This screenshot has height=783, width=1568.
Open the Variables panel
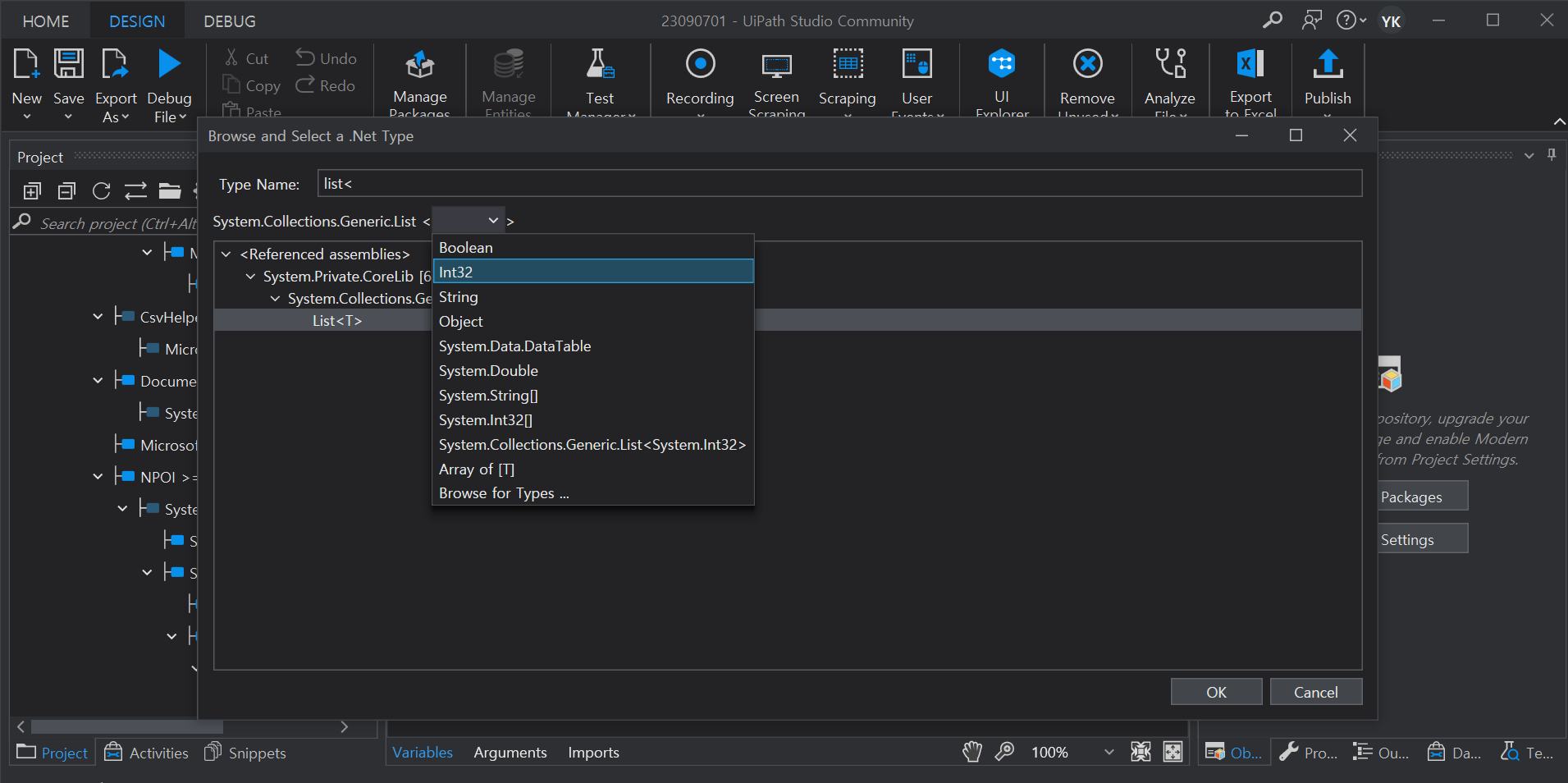click(423, 752)
